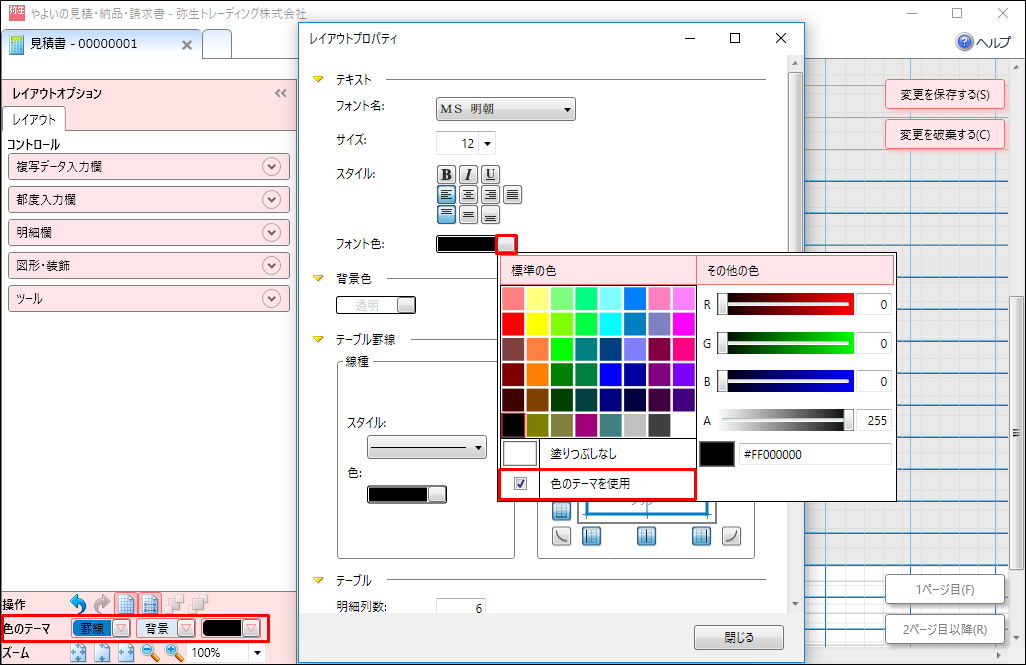Screen dimensions: 1026x665
Task: Toggle underline text style
Action: (490, 174)
